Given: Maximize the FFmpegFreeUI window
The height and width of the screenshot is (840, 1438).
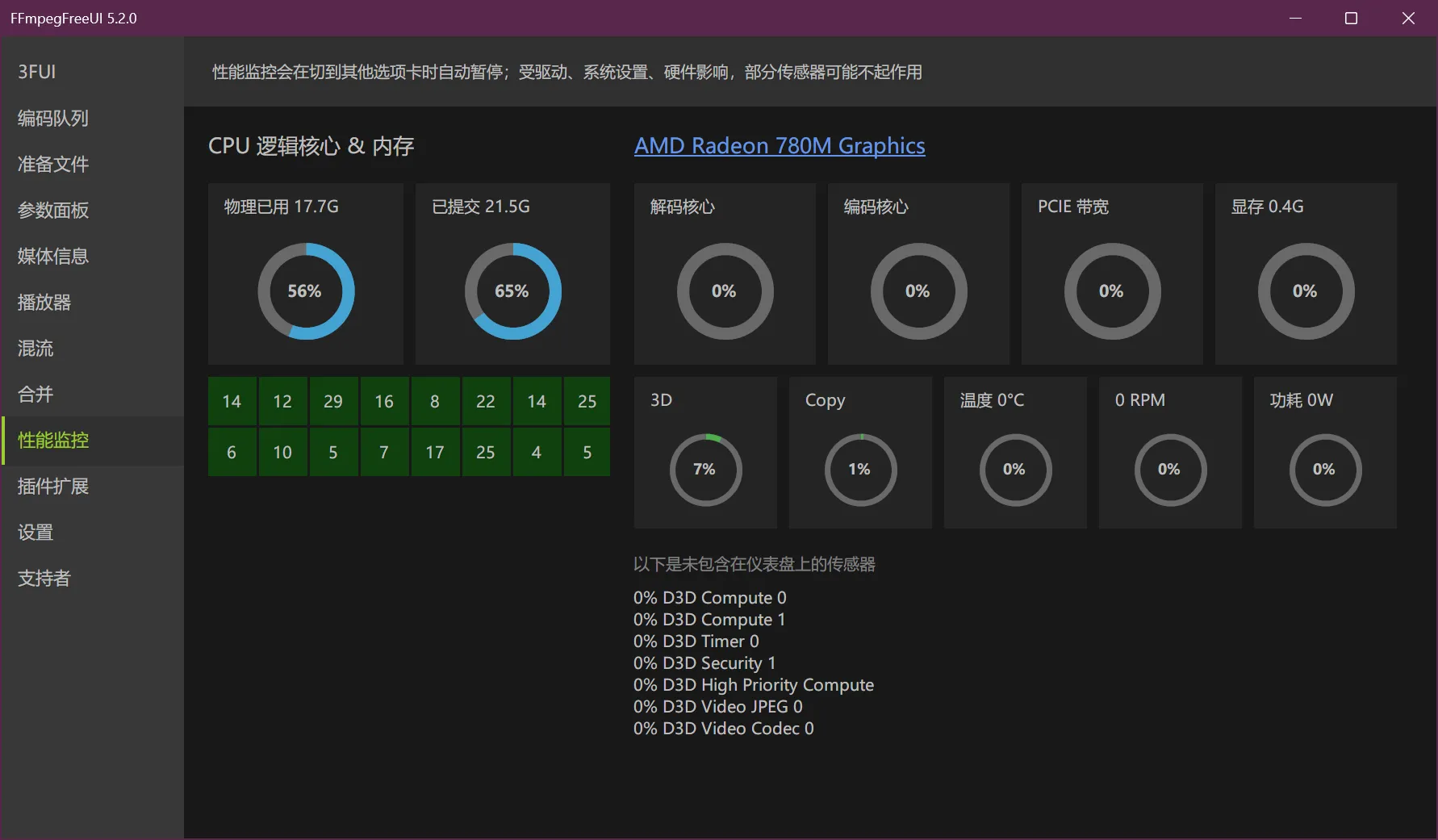Looking at the screenshot, I should point(1351,18).
